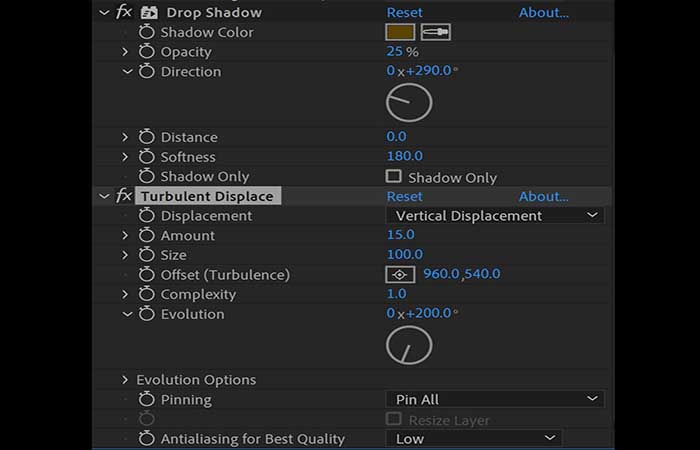Viewport: 700px width, 450px height.
Task: Enable the Opacity stopwatch
Action: tap(146, 52)
